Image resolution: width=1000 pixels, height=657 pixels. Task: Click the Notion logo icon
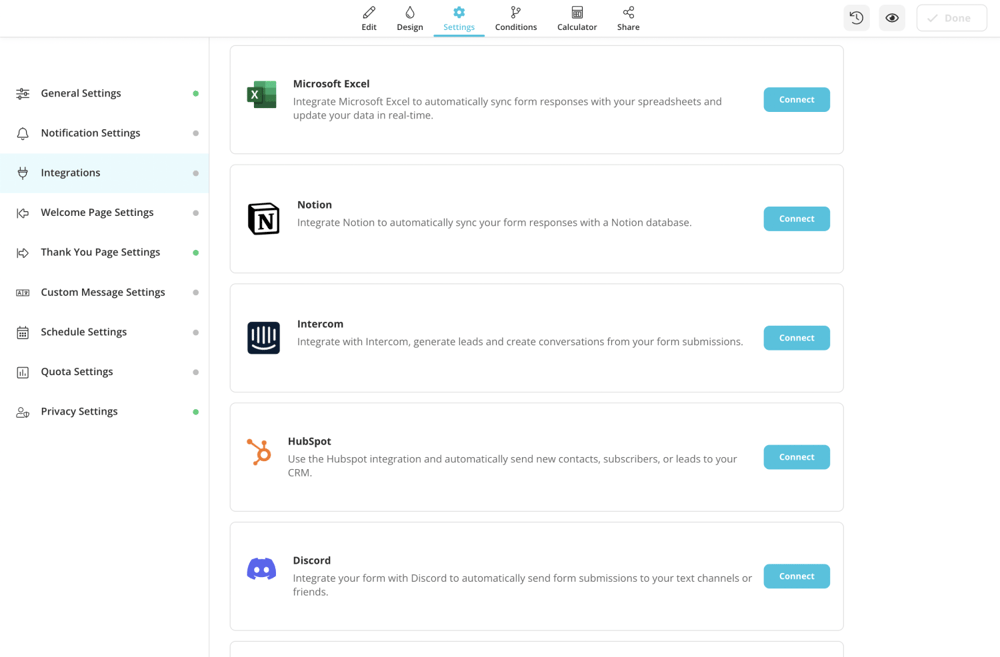coord(264,219)
